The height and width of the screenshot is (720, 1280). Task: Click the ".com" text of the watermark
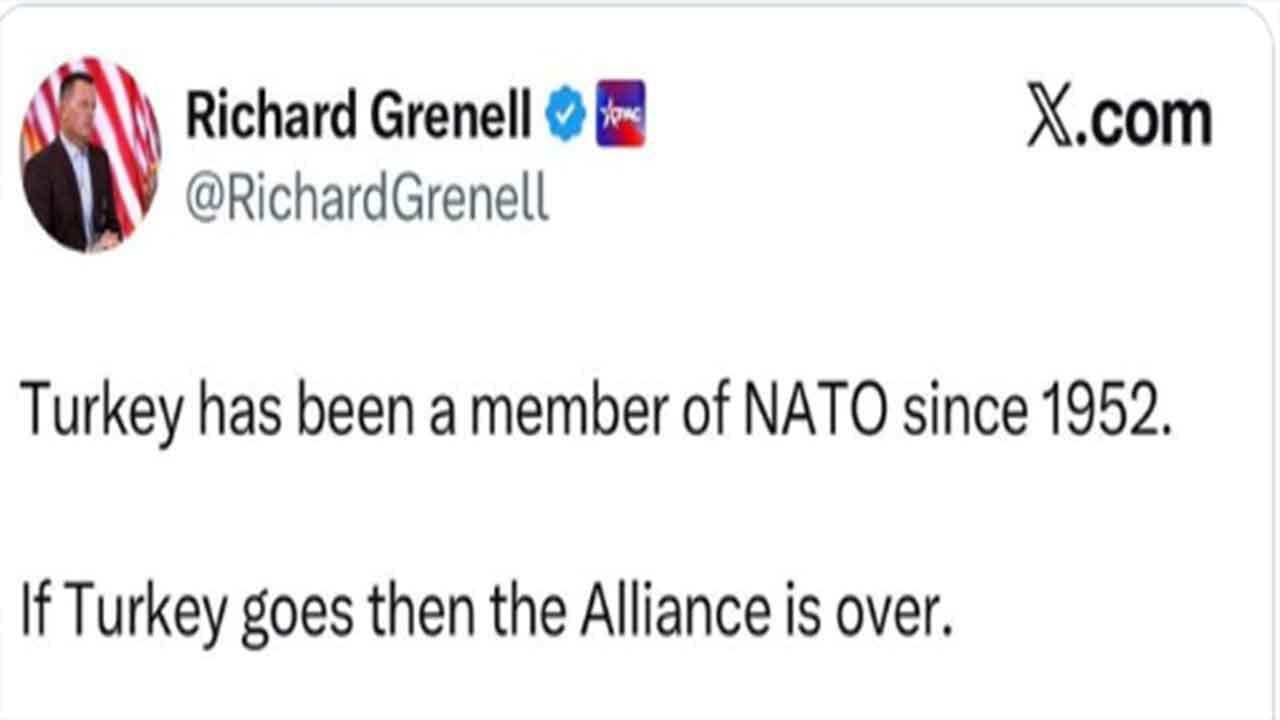(x=1144, y=121)
